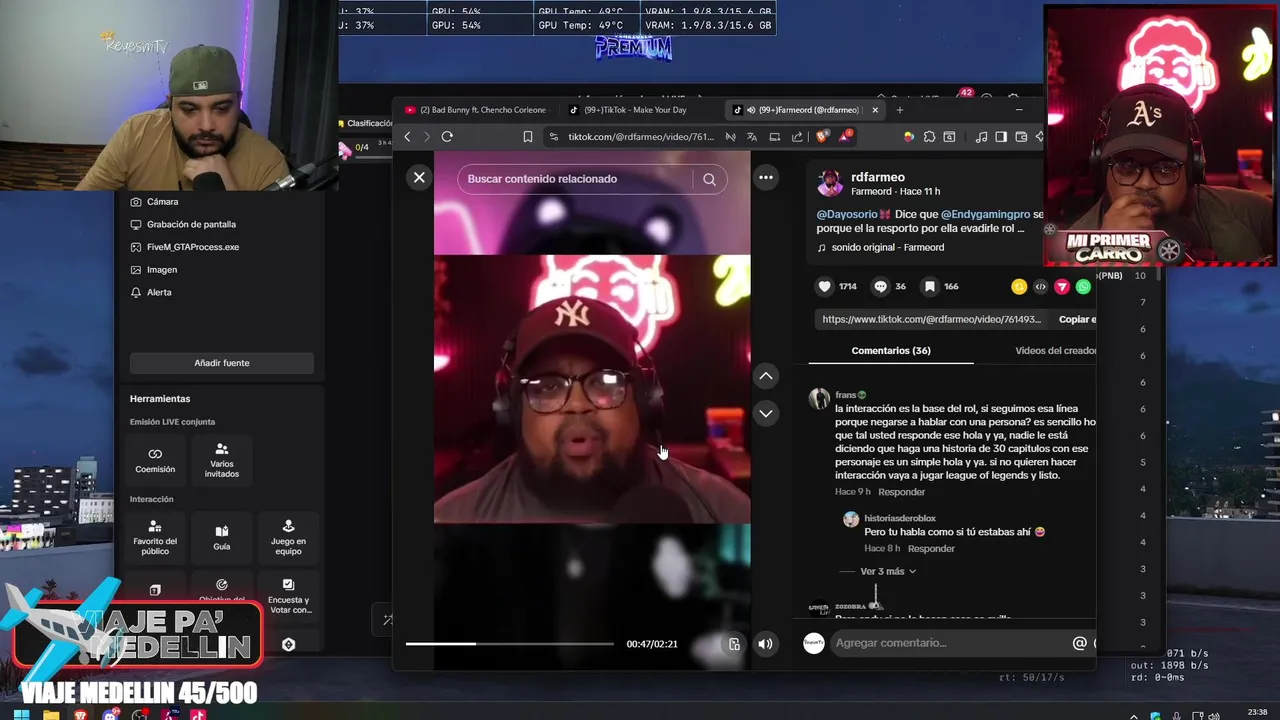Screen dimensions: 1280x720
Task: Go to previous video with up arrow
Action: coord(766,376)
